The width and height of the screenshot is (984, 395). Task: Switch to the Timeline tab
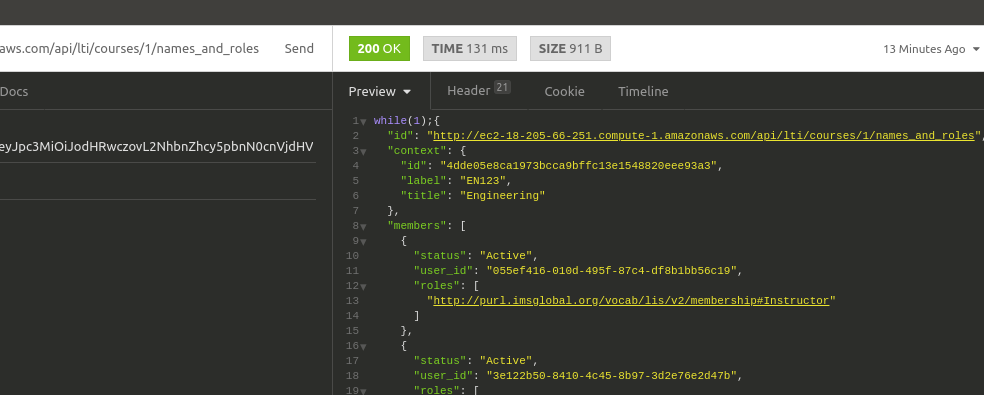[x=643, y=92]
